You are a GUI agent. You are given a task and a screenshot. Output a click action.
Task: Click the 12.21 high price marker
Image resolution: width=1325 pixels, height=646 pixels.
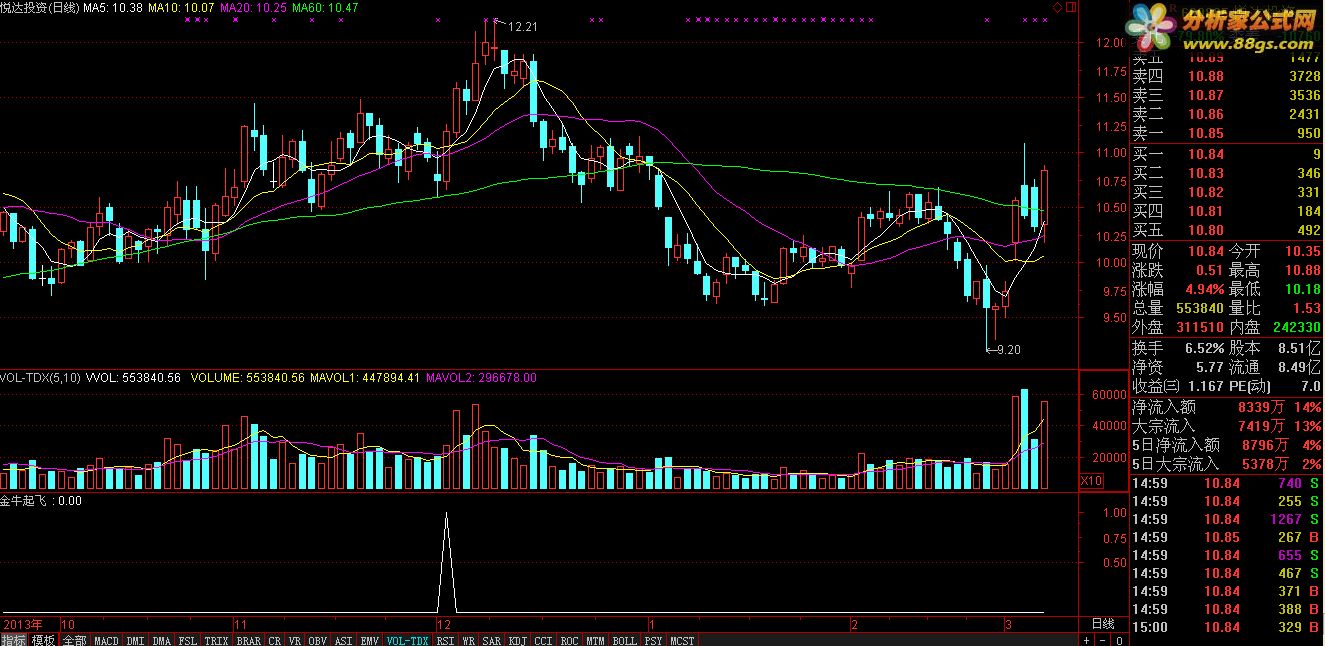point(523,27)
